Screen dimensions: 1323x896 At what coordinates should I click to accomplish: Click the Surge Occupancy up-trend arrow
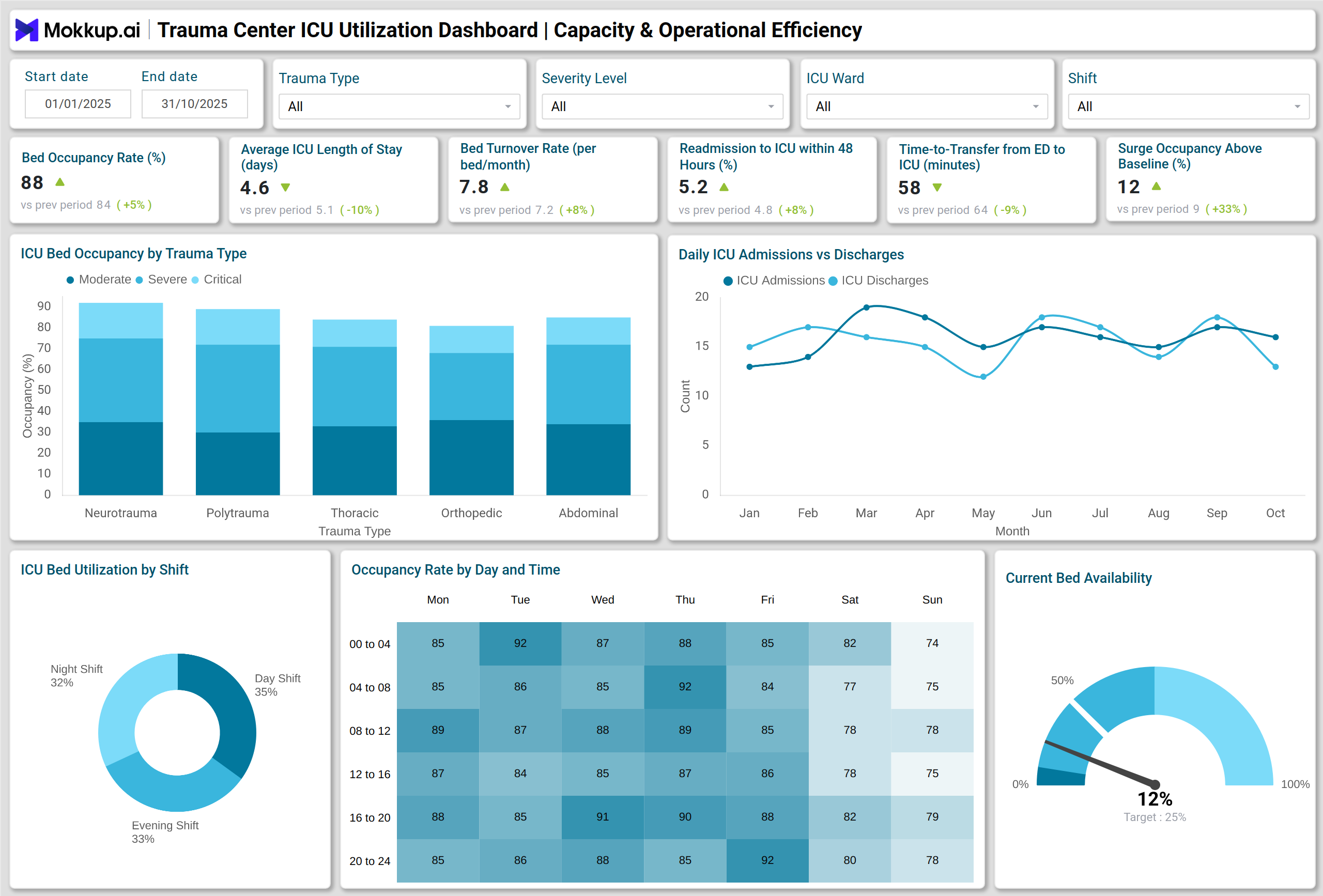(x=1156, y=186)
